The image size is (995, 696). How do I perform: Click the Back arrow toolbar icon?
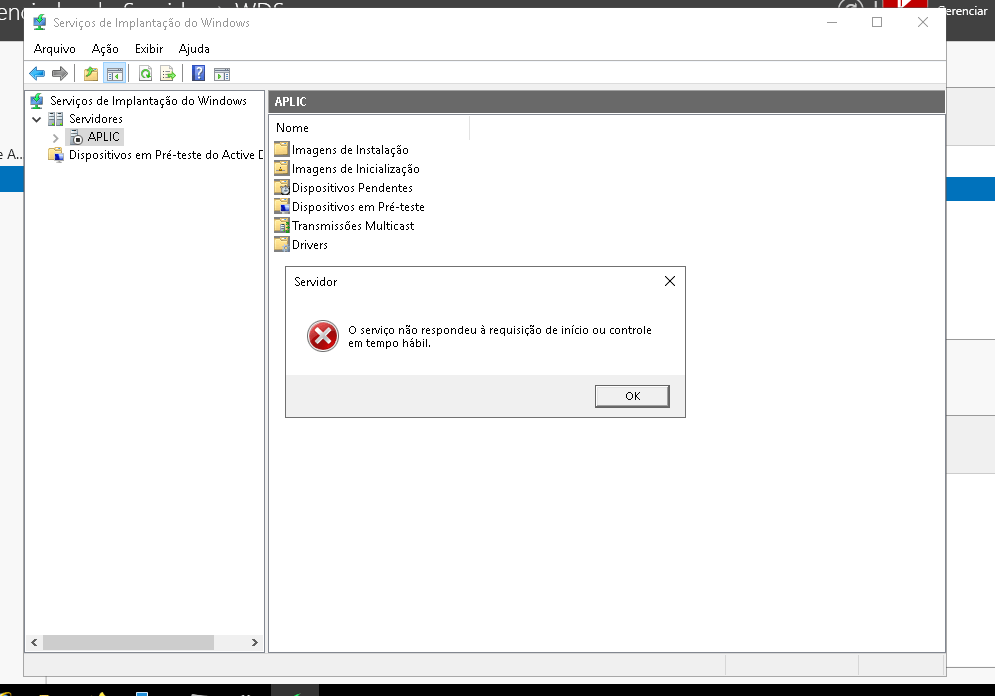37,74
